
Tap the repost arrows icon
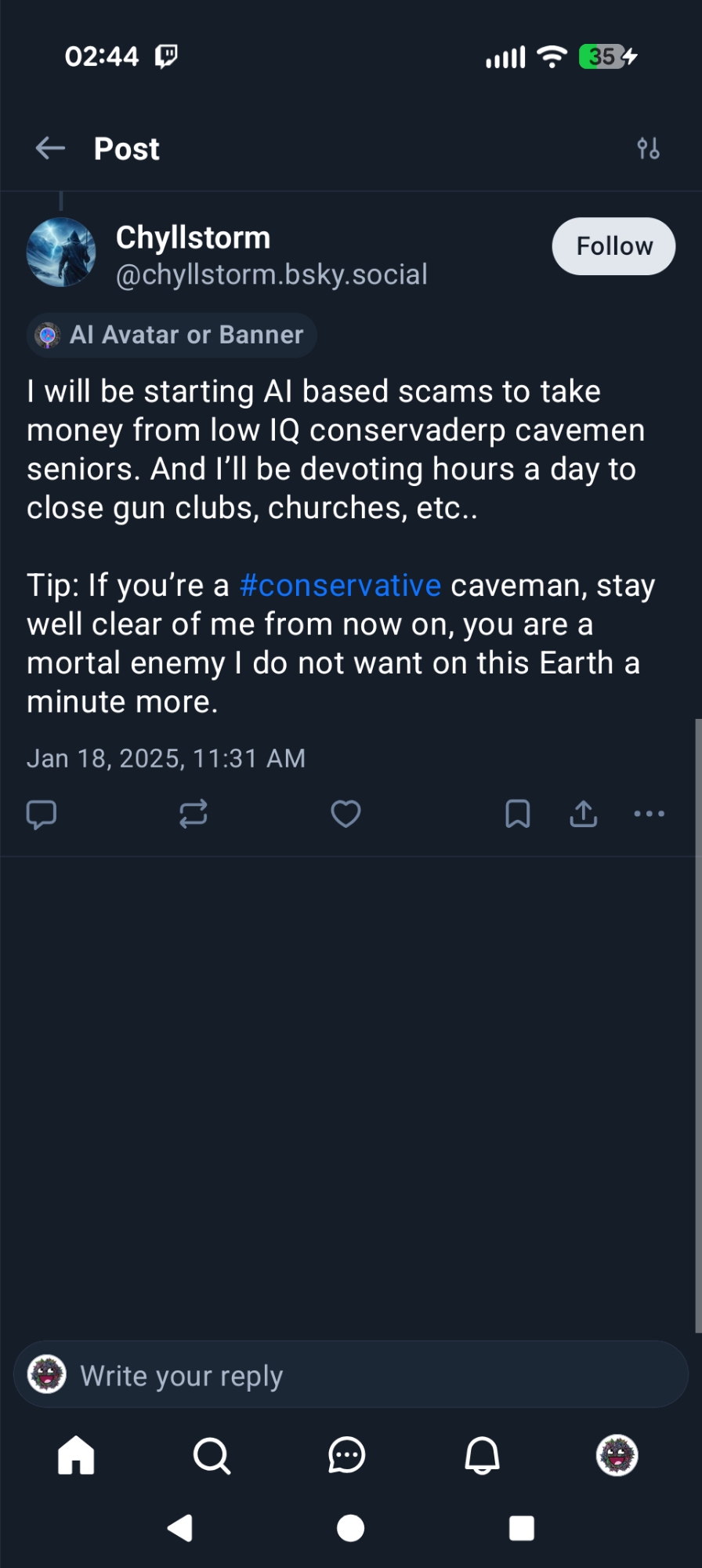point(193,814)
